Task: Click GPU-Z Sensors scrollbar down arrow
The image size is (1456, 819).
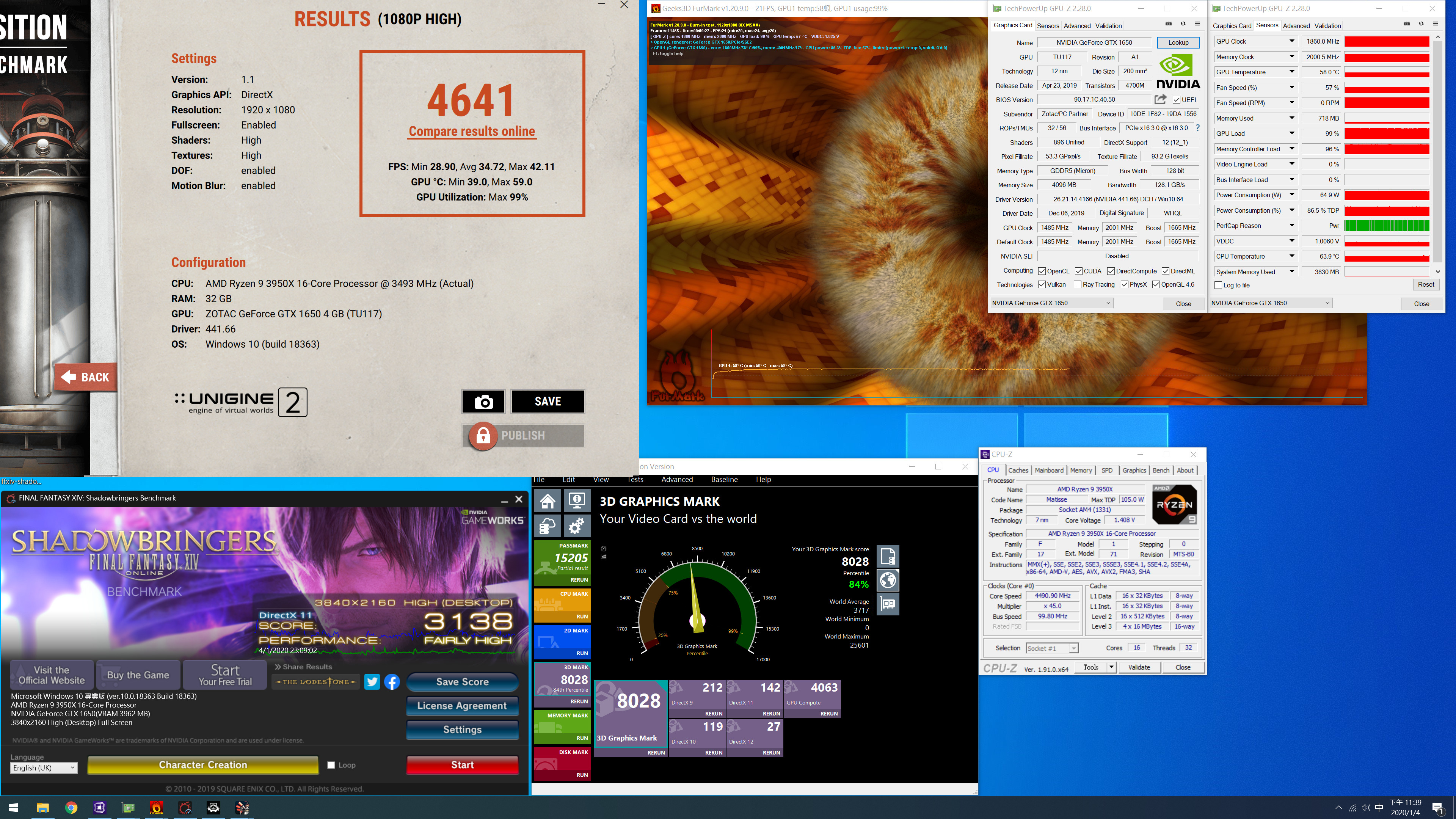Action: pyautogui.click(x=1437, y=272)
